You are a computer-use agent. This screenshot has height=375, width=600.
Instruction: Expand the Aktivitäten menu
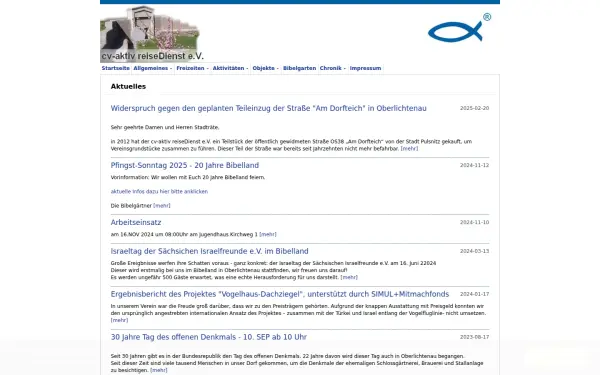click(230, 68)
